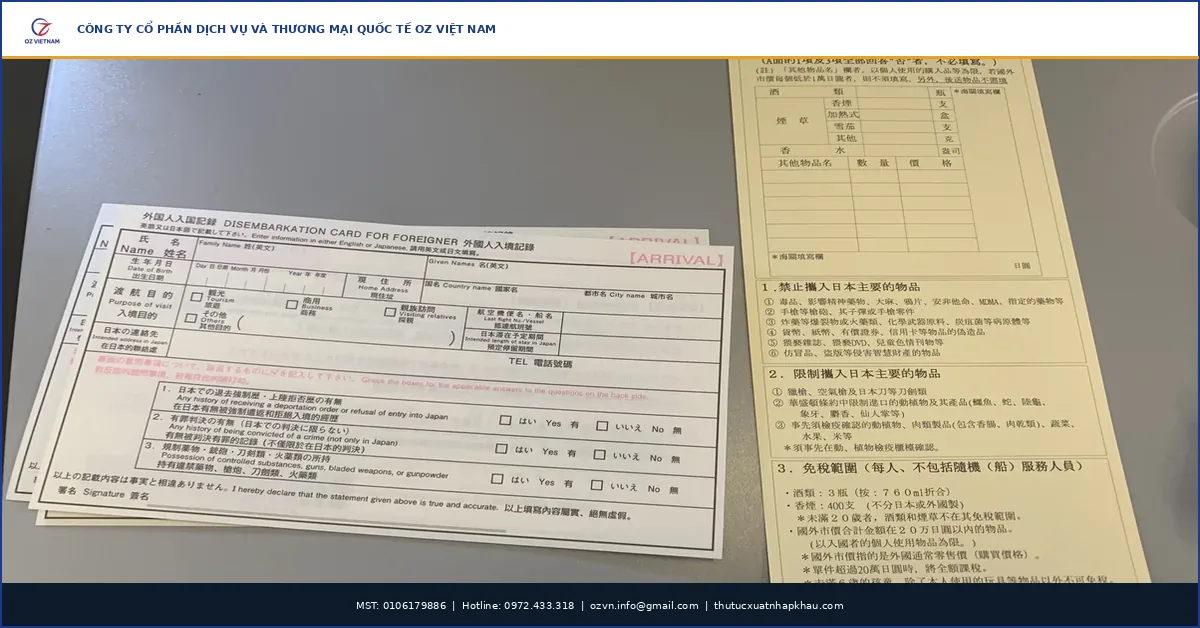Tick Yes for deportation order history question
Screen dimensions: 1200x628
pos(506,421)
